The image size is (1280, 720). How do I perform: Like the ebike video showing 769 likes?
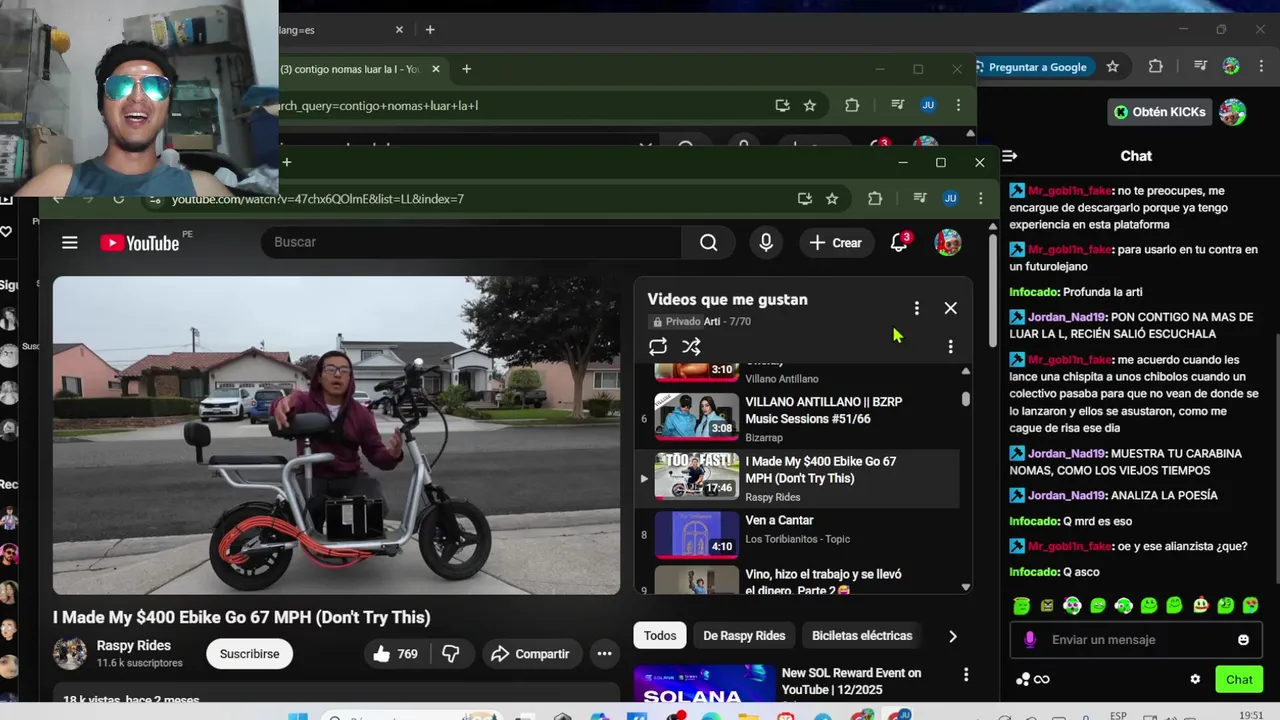396,654
